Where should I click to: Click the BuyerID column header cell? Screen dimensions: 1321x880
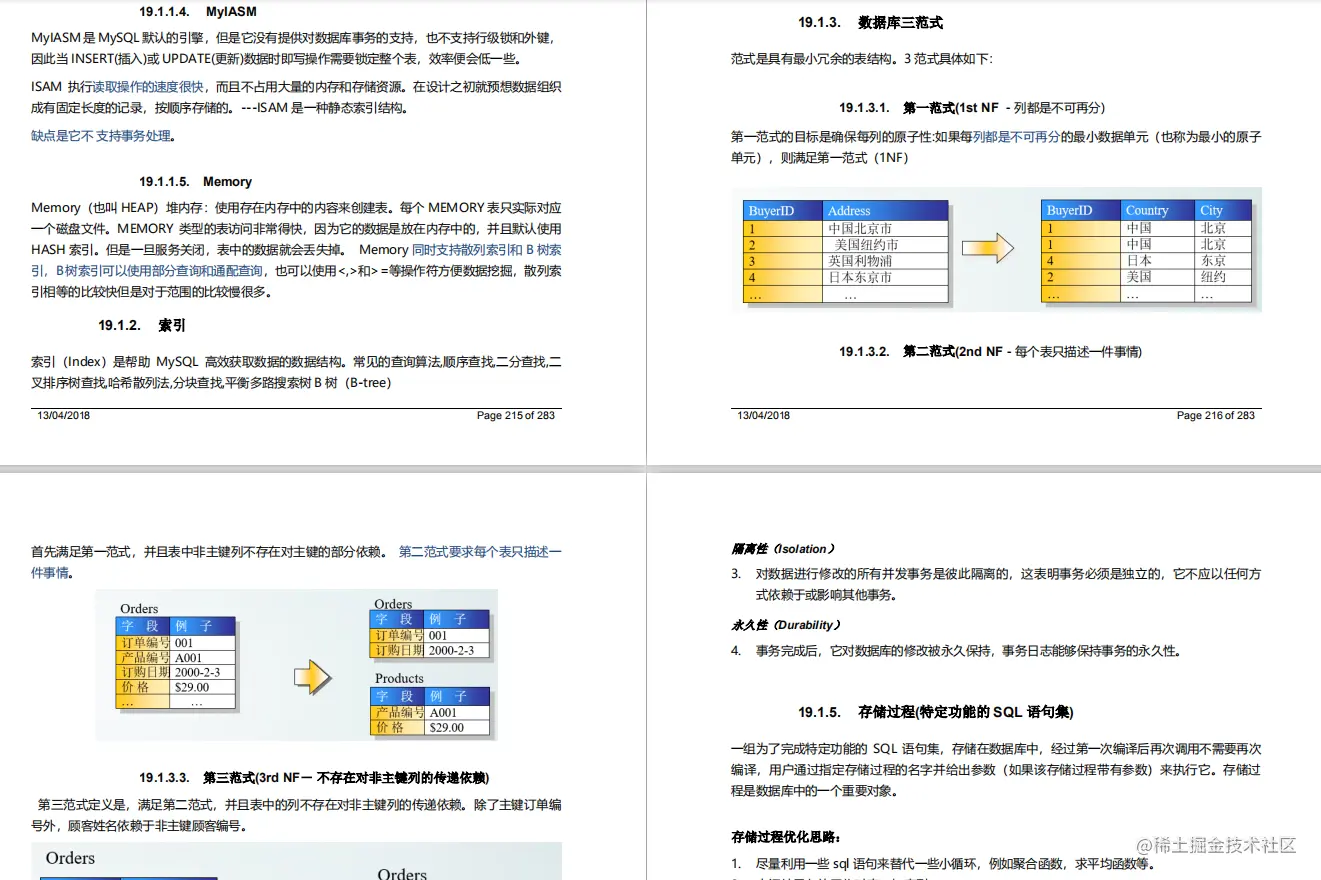pyautogui.click(x=770, y=210)
